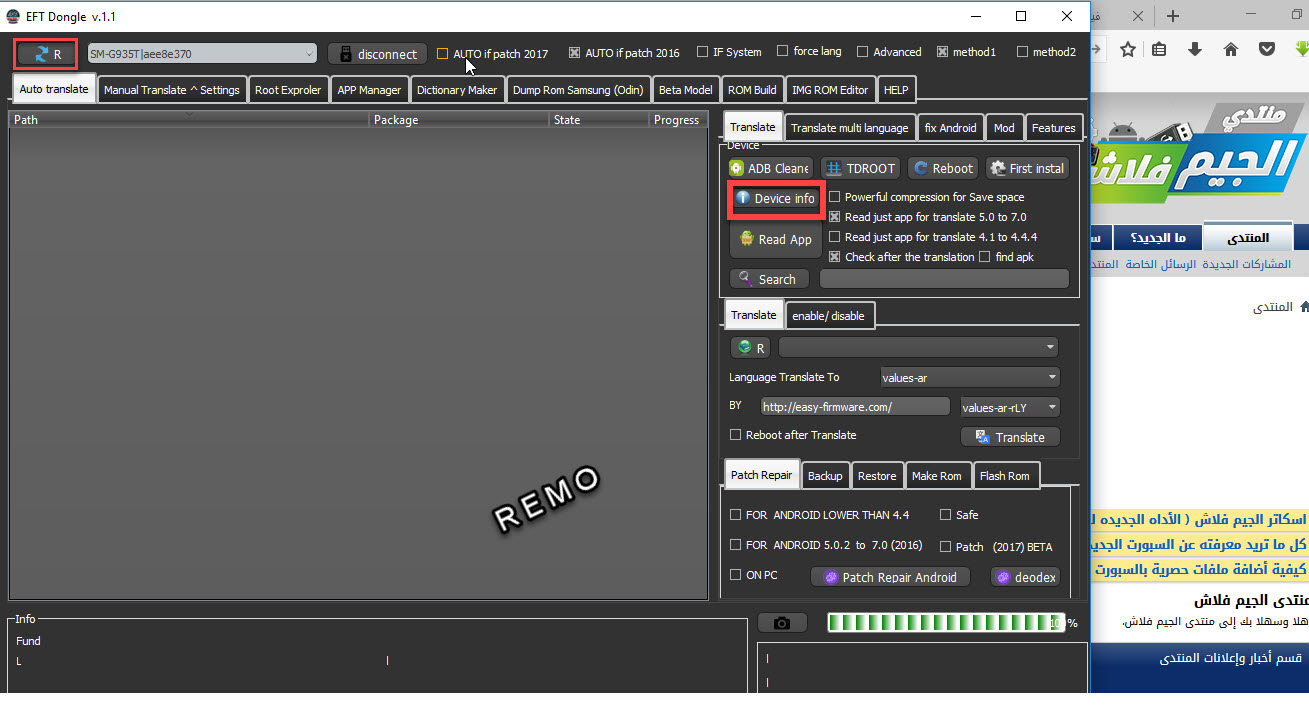
Task: Open the SM-G935T device dropdown
Action: [202, 54]
